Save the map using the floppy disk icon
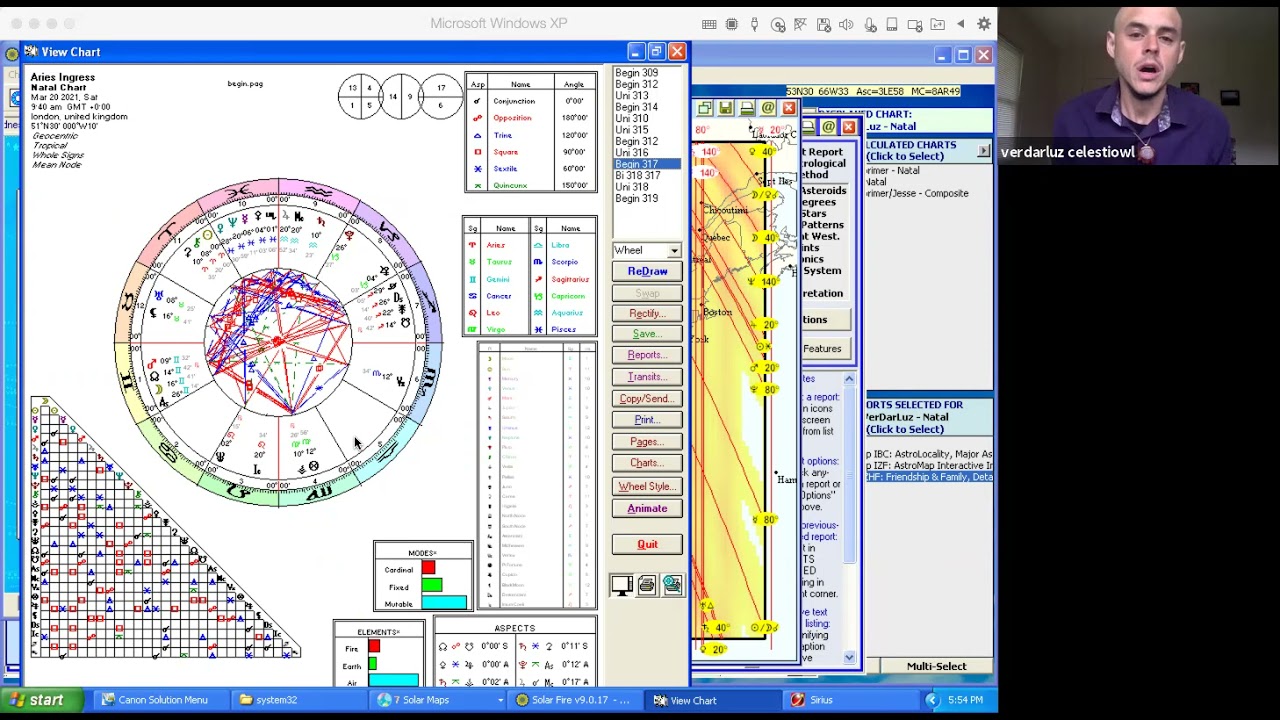The height and width of the screenshot is (720, 1280). click(726, 108)
